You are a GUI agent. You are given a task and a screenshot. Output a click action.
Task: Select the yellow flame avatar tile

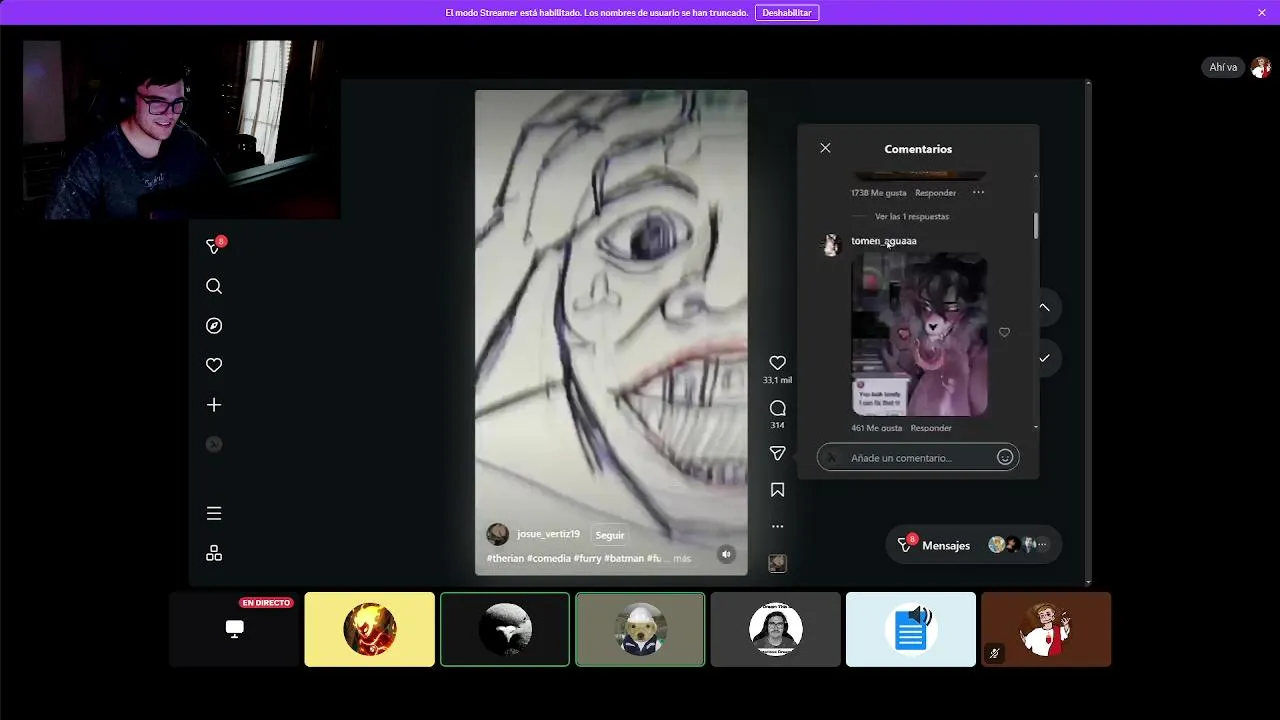[x=370, y=629]
